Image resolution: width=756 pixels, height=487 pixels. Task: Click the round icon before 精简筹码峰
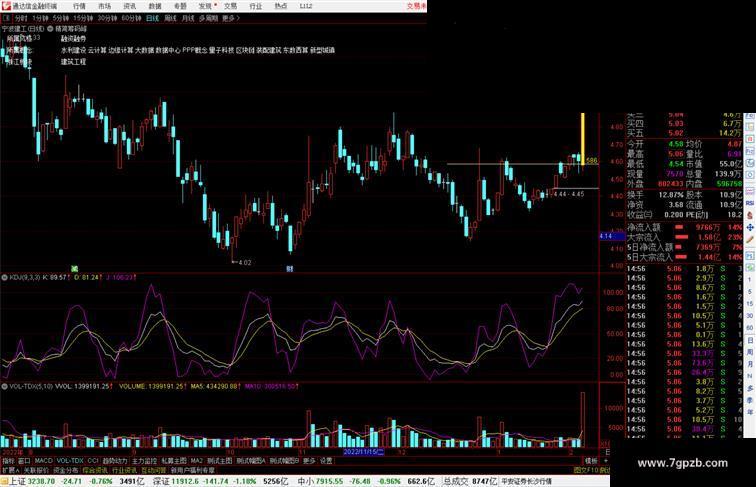(50, 29)
